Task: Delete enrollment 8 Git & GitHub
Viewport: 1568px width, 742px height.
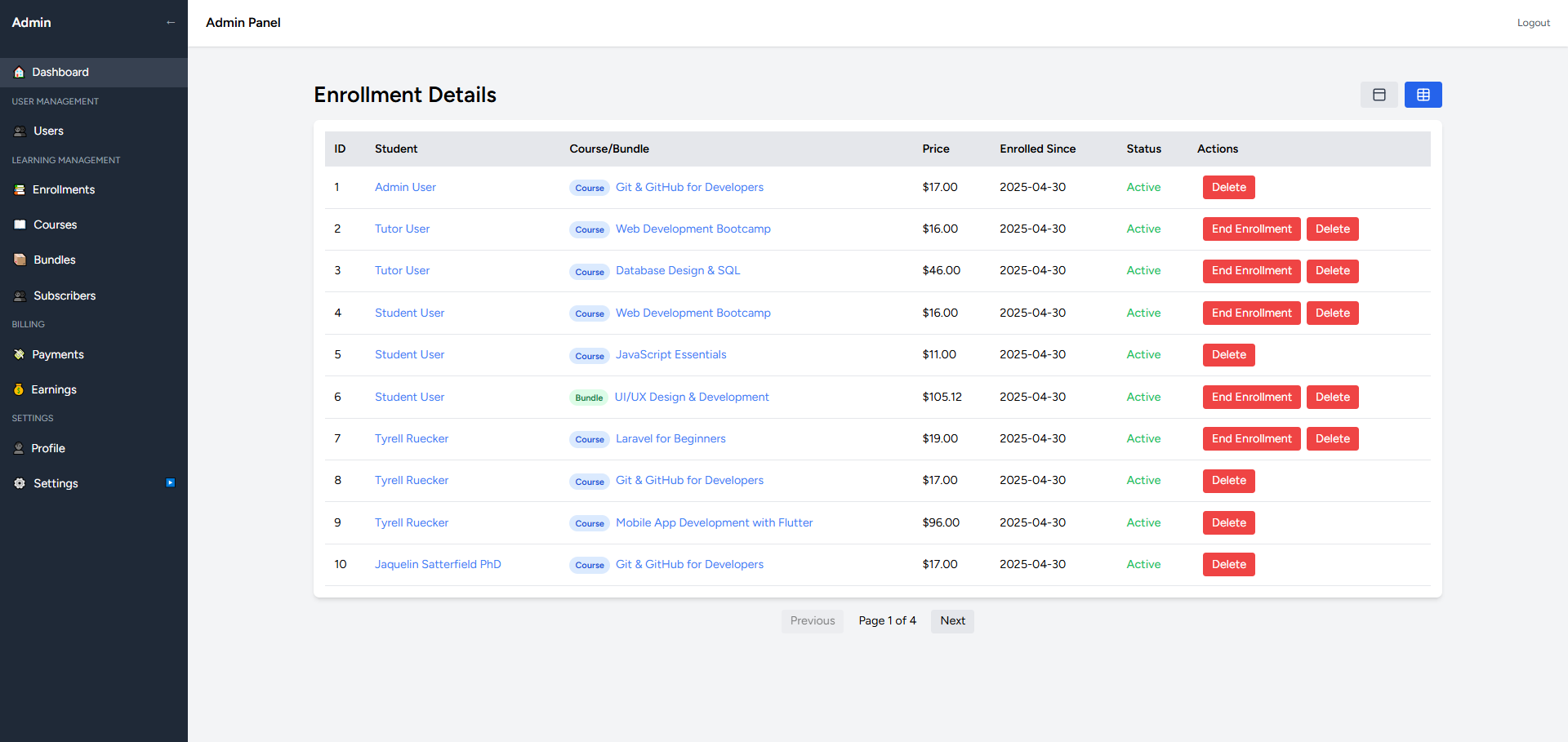Action: click(x=1228, y=481)
